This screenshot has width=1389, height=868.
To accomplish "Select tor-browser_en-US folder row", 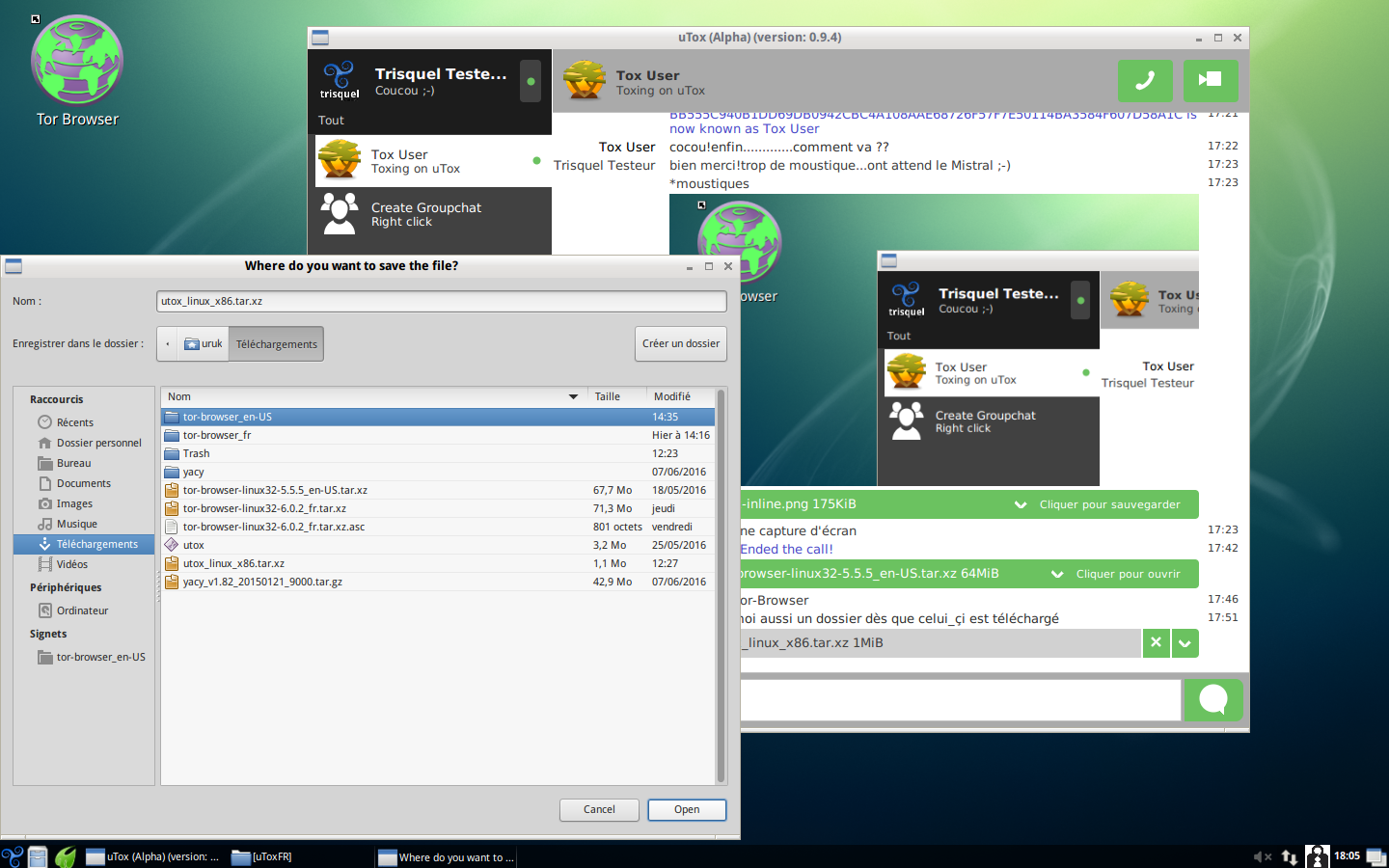I will coord(438,417).
